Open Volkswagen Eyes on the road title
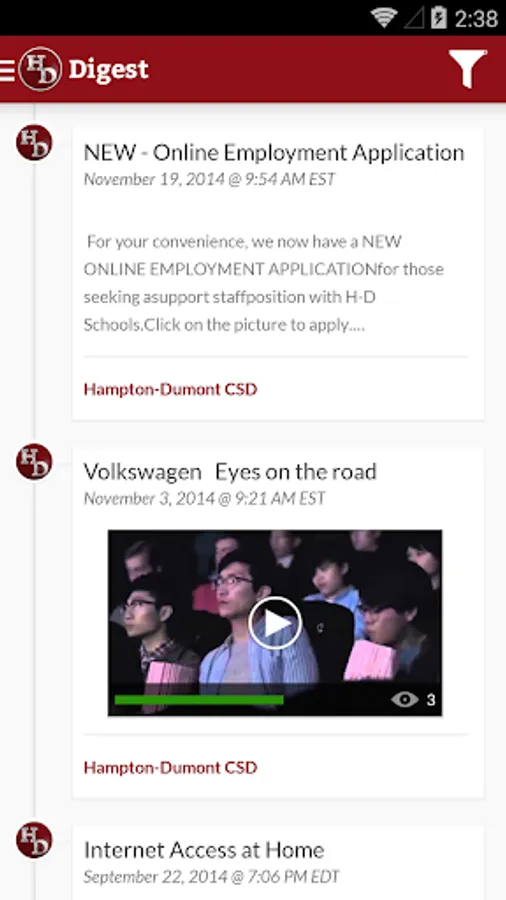 230,472
